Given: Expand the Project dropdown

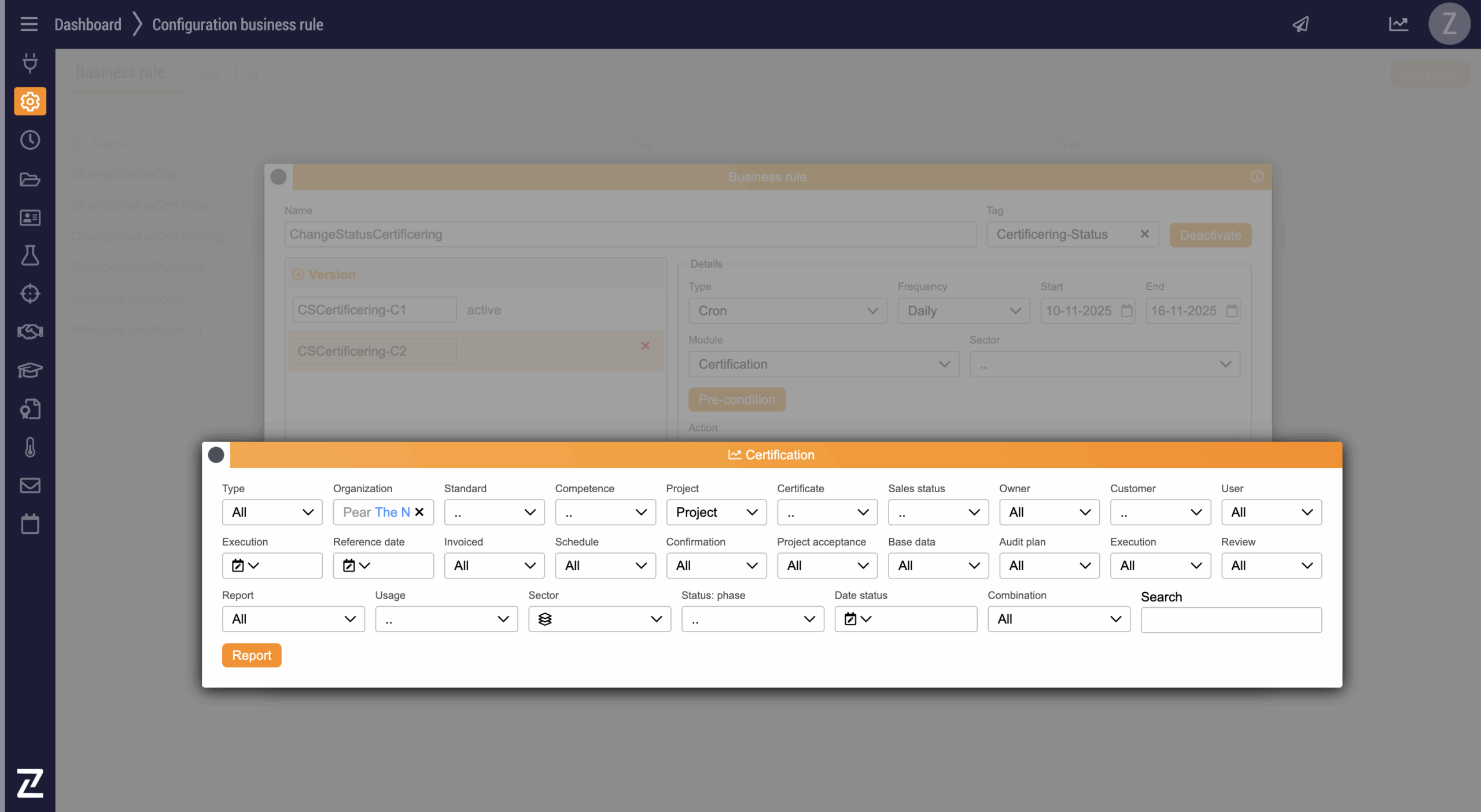Looking at the screenshot, I should coord(716,512).
